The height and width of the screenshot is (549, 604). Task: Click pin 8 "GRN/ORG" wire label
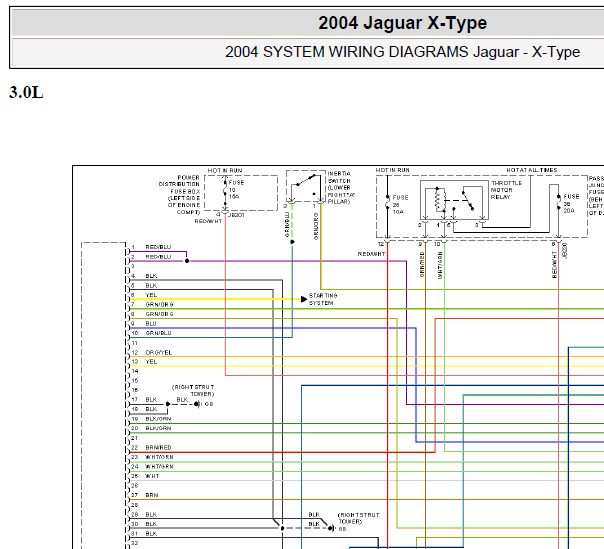click(x=159, y=314)
